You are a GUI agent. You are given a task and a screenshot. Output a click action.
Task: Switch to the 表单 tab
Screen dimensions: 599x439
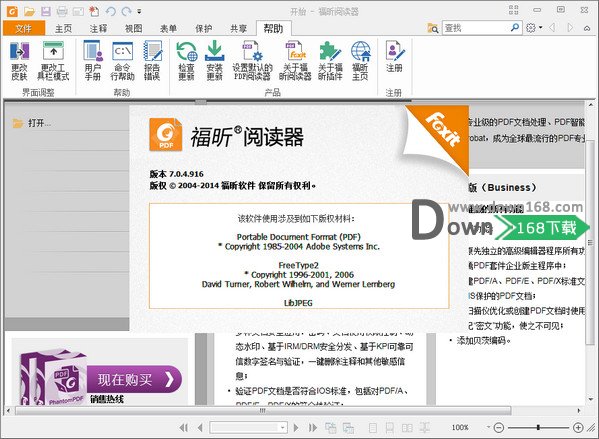(168, 28)
